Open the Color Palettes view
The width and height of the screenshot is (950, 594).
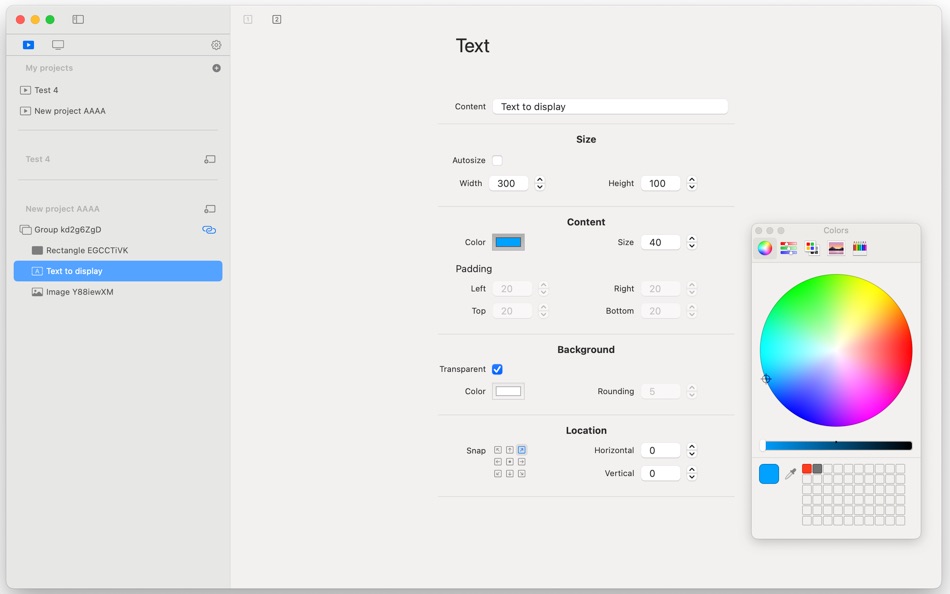(x=812, y=247)
